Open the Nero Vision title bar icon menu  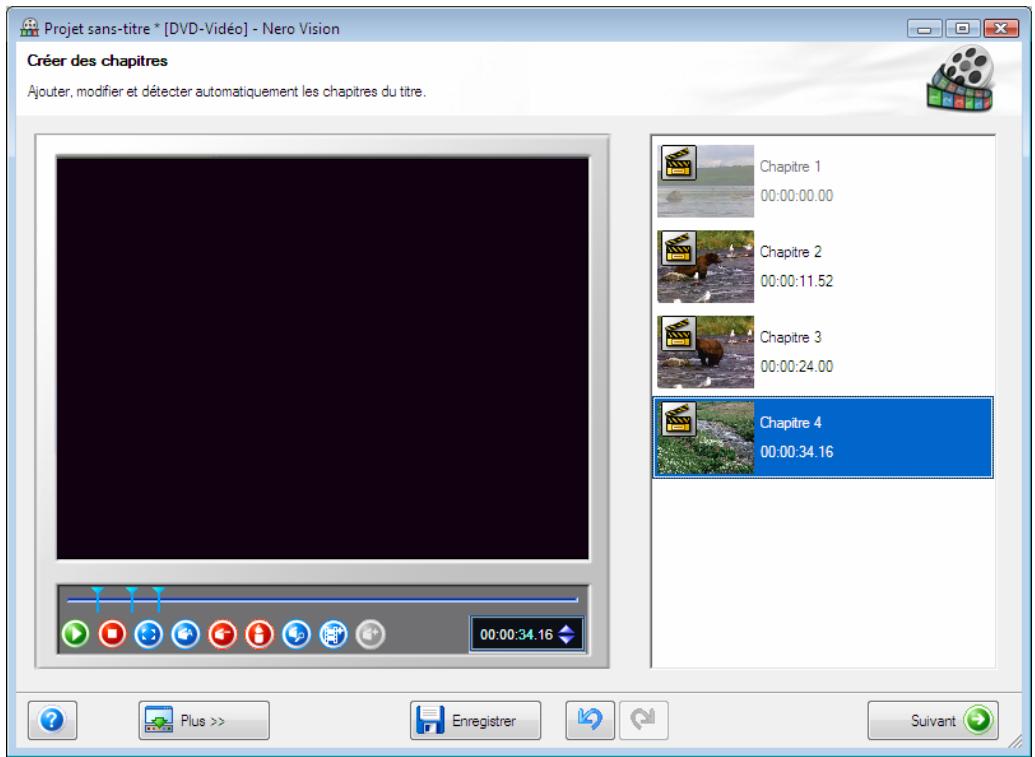(30, 28)
